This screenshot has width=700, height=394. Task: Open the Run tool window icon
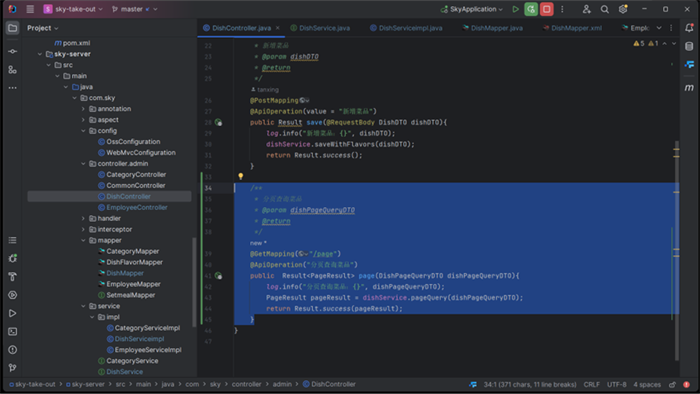click(12, 313)
